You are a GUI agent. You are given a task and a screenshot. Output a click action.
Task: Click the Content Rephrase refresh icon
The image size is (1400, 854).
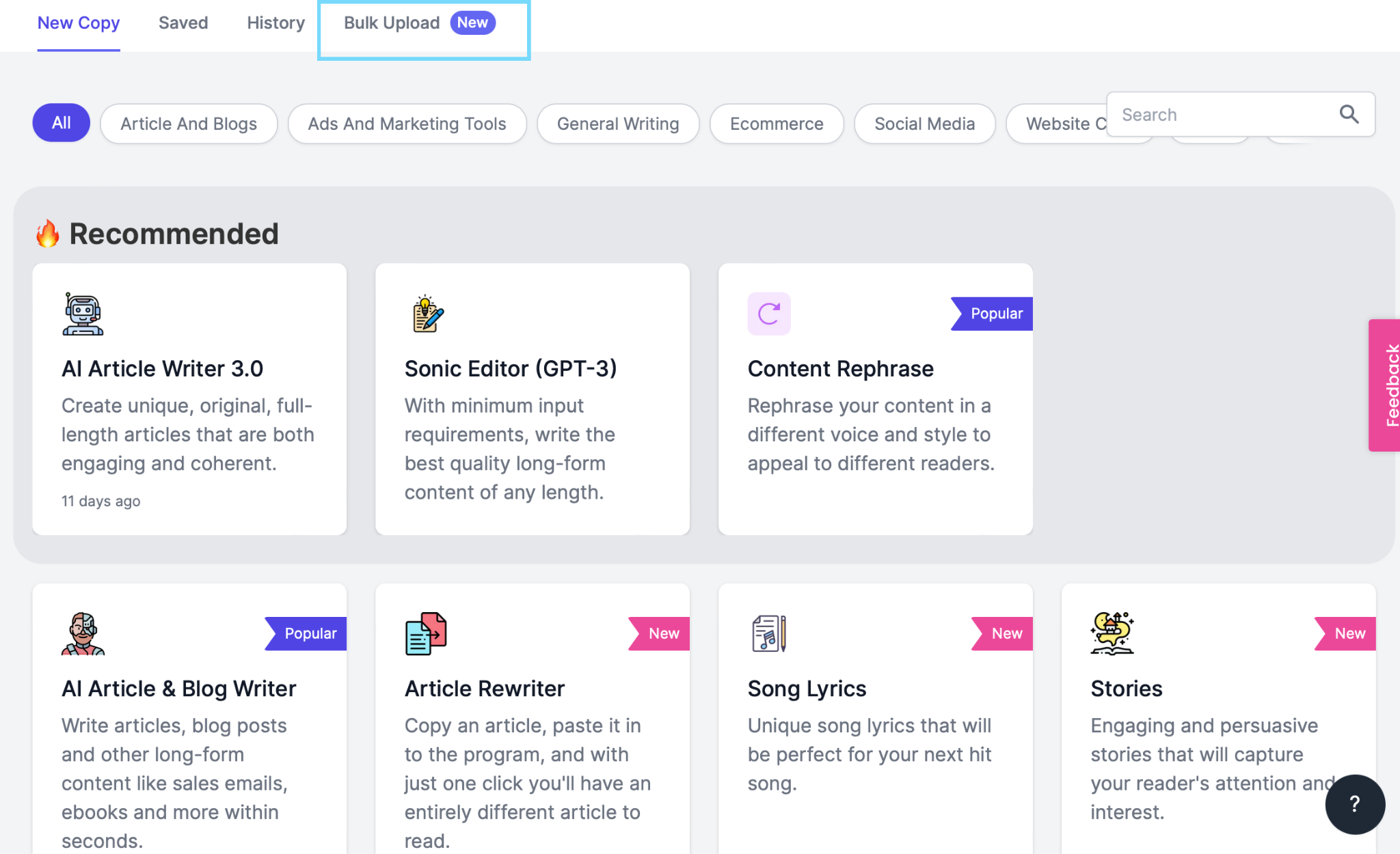click(769, 314)
